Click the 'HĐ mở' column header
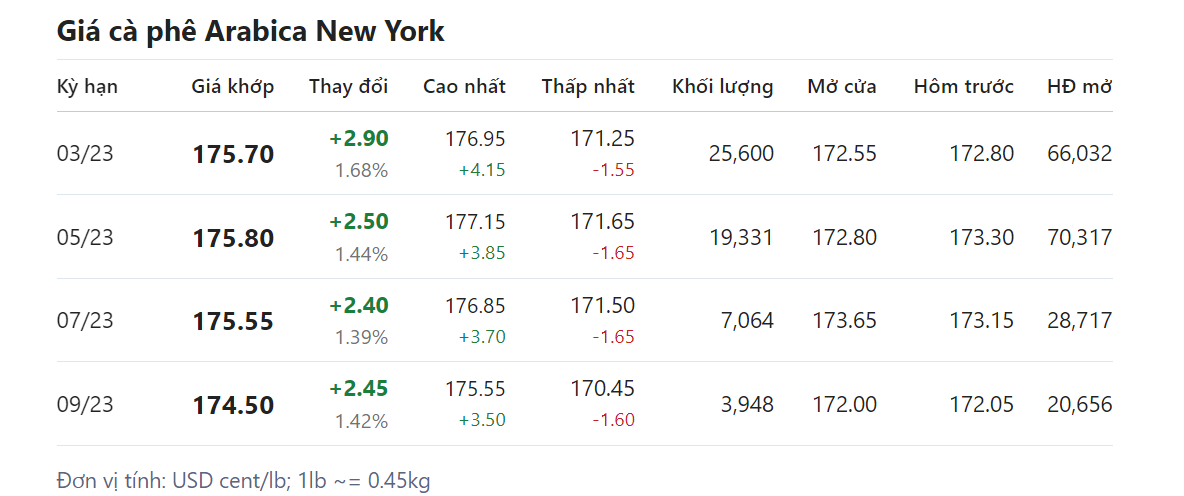Screen dimensions: 1184x496 tap(1079, 86)
